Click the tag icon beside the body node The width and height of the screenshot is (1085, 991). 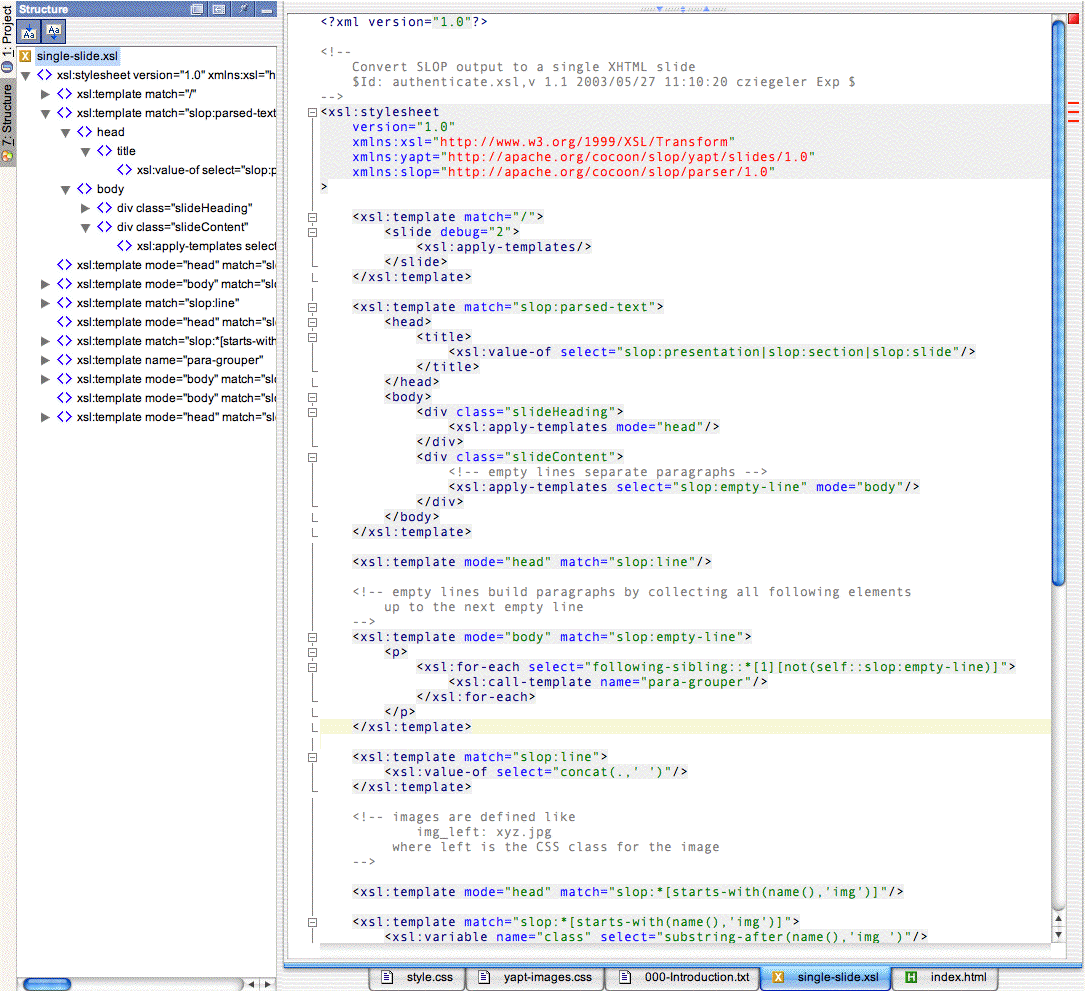84,189
